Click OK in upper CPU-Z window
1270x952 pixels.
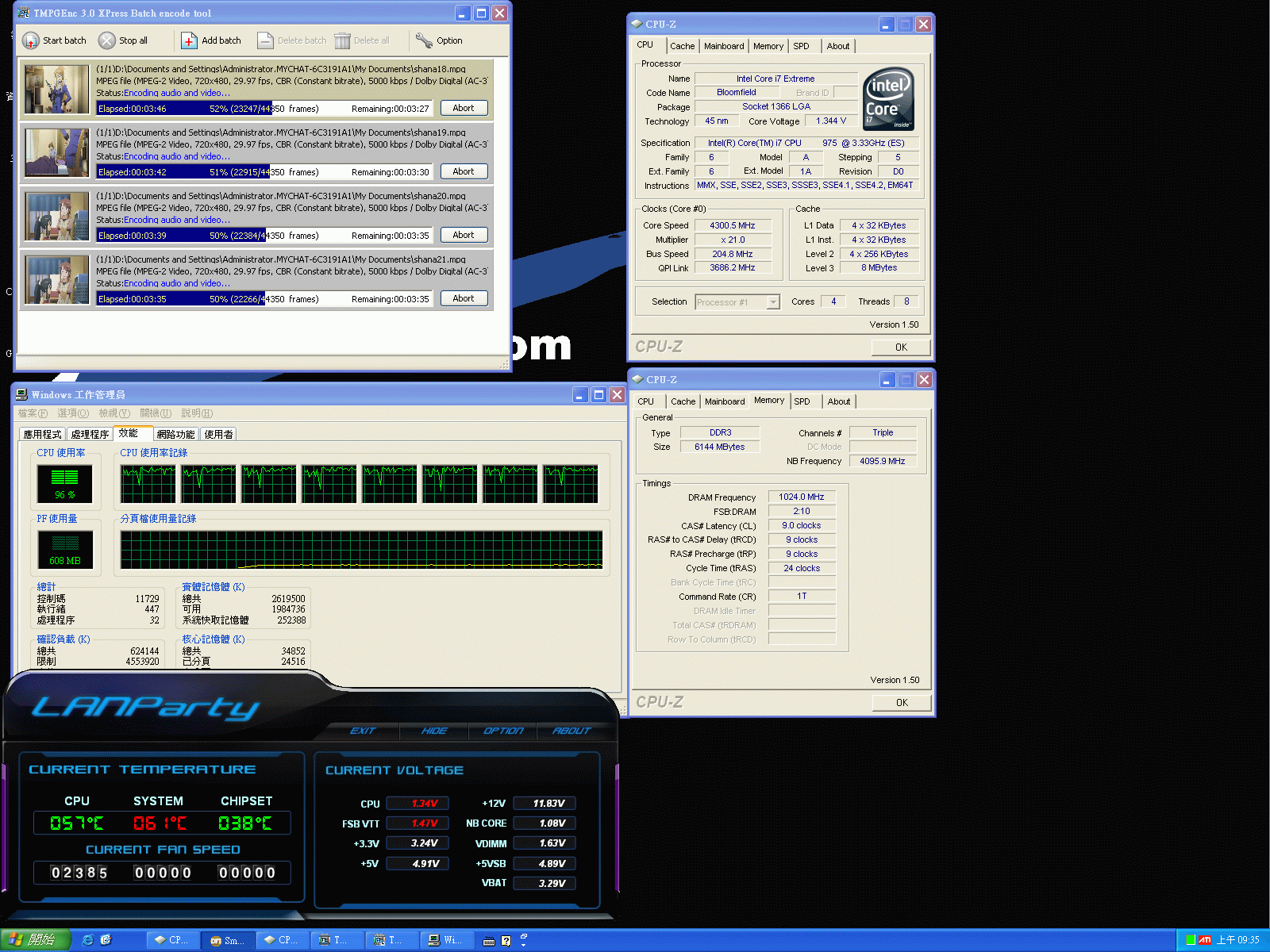coord(901,347)
